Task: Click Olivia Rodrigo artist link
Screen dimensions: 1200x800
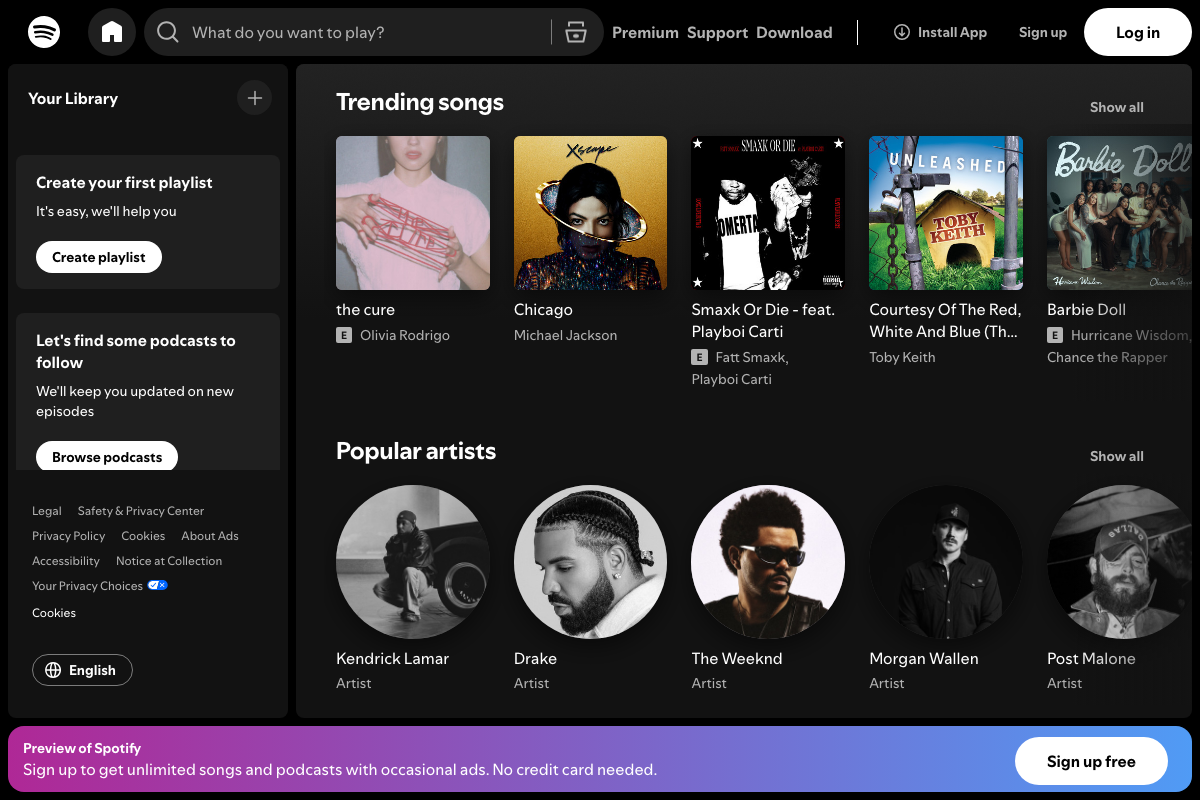Action: 405,335
